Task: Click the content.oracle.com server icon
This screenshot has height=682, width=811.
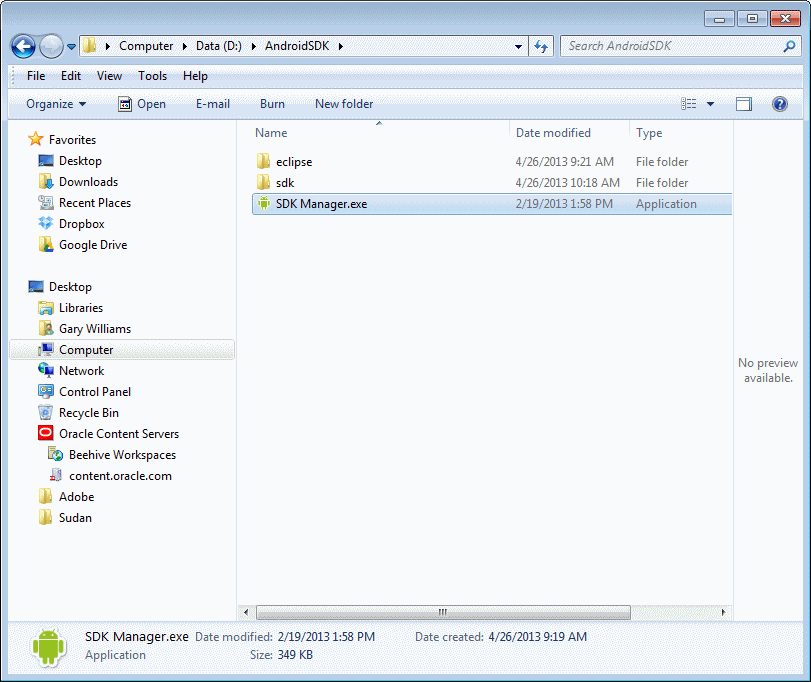Action: click(55, 475)
